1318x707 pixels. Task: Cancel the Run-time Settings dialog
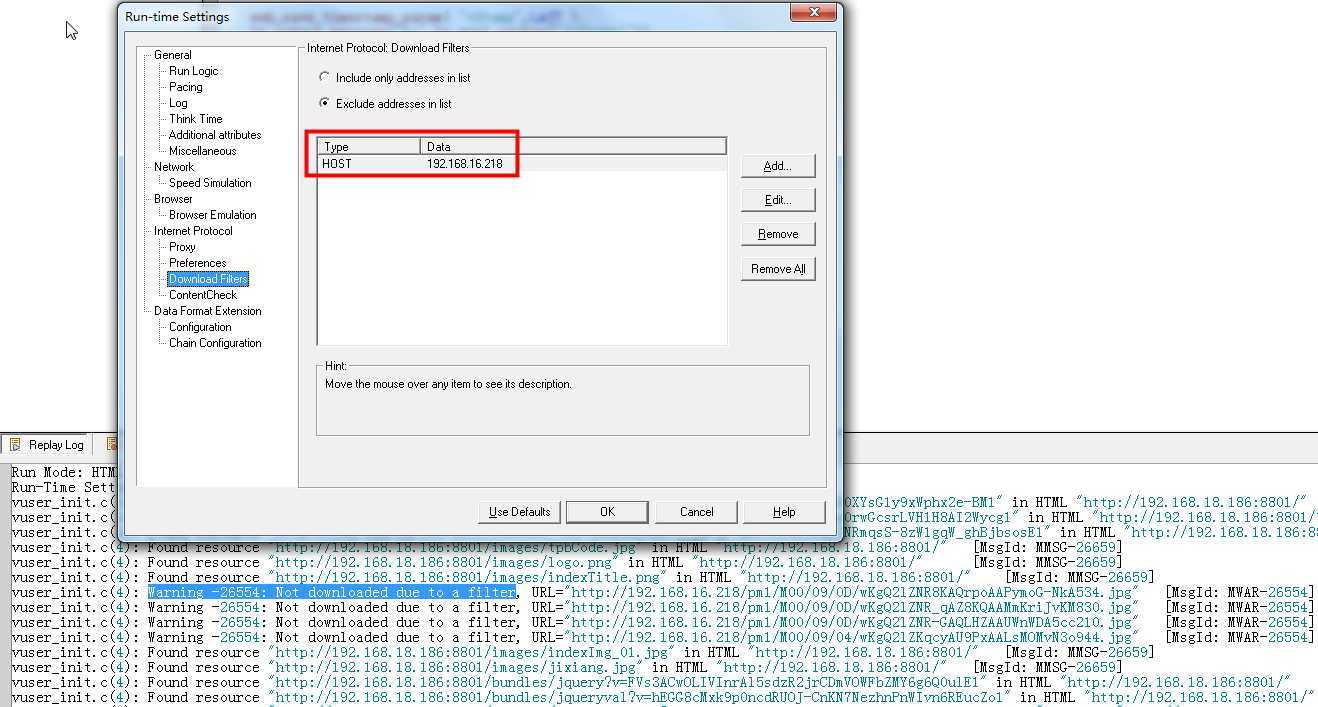697,512
